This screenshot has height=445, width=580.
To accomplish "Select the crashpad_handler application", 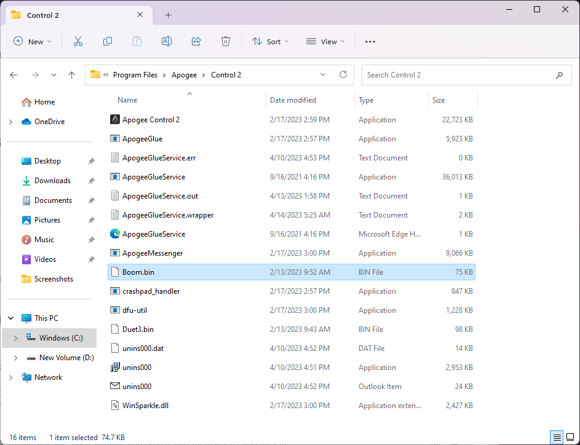I will (x=291, y=291).
